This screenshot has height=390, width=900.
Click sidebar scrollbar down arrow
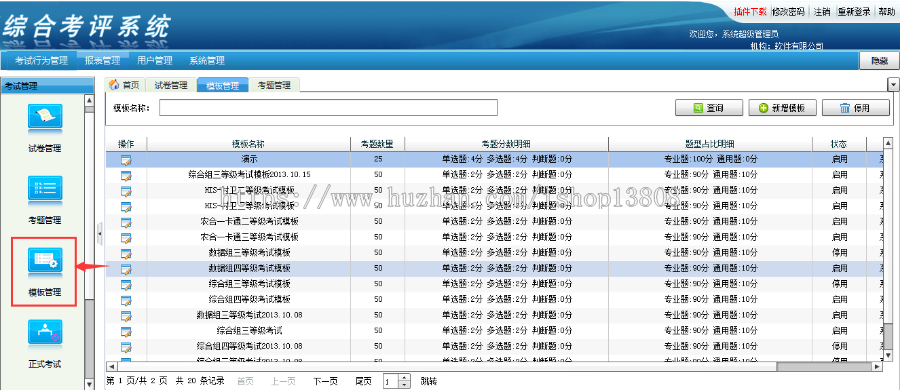pyautogui.click(x=89, y=384)
